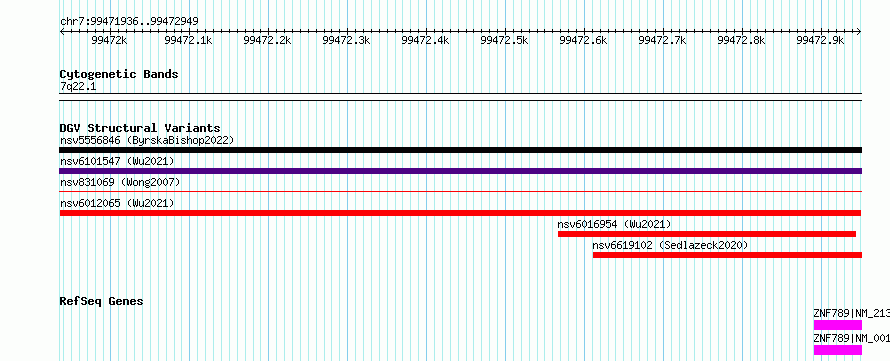Image resolution: width=890 pixels, height=361 pixels.
Task: Click the Cytogenetic Bands track title
Action: click(x=119, y=74)
